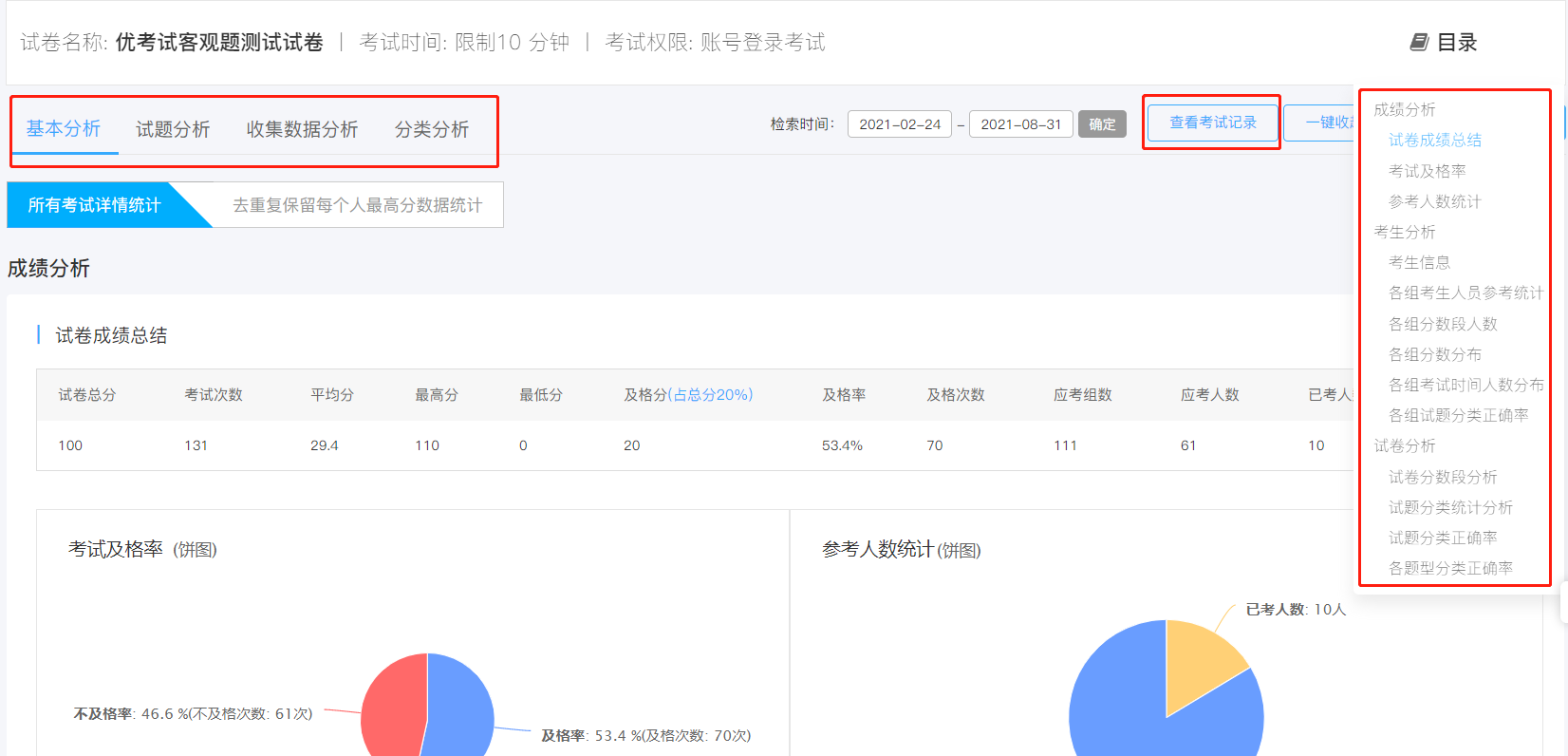Click the 已考人数: 10人 chart label

tap(1296, 609)
